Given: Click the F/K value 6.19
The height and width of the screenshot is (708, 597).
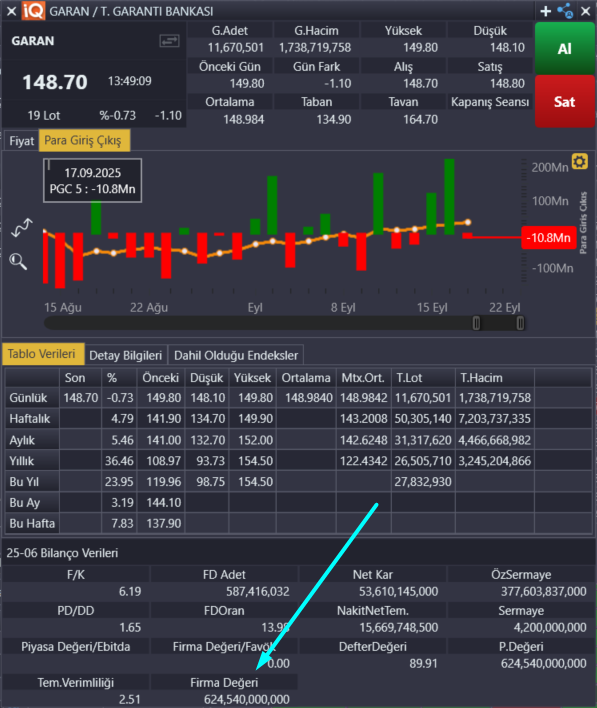Looking at the screenshot, I should (x=130, y=592).
